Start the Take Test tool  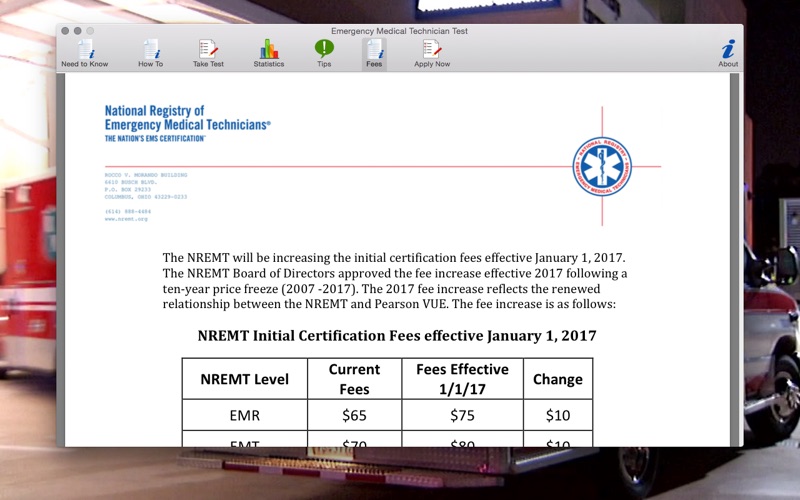208,54
